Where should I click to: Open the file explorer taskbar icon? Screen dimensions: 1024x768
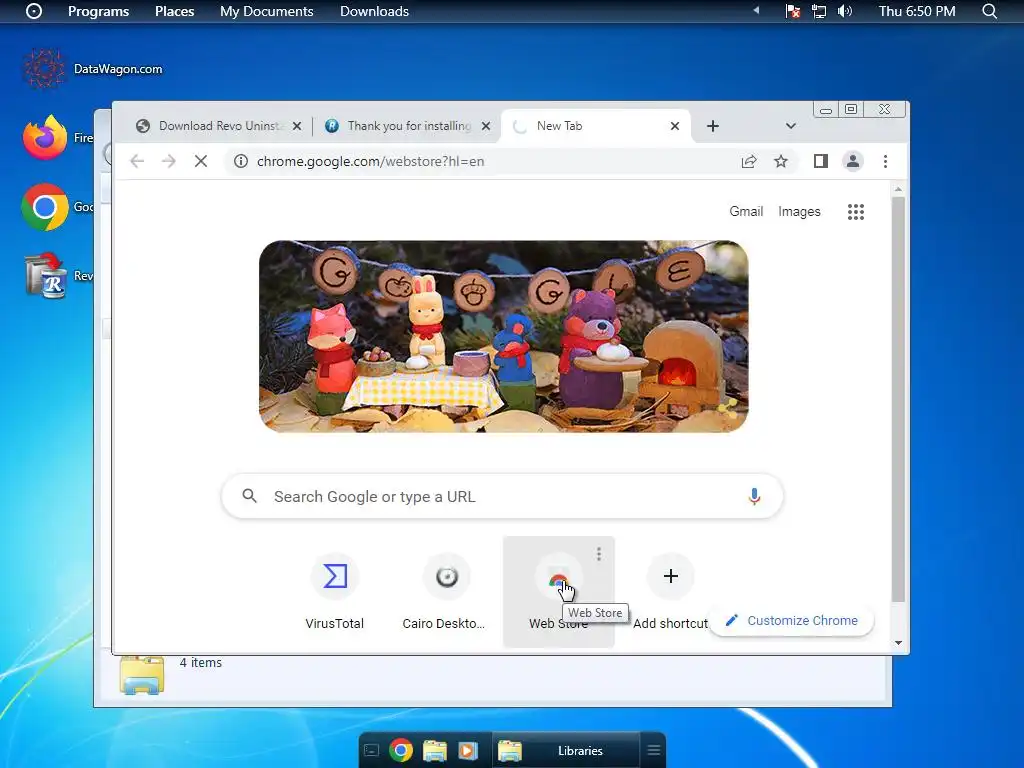[x=435, y=750]
